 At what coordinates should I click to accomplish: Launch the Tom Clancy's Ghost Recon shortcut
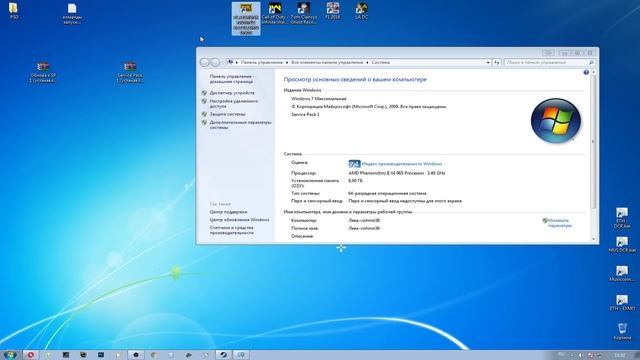pos(303,13)
